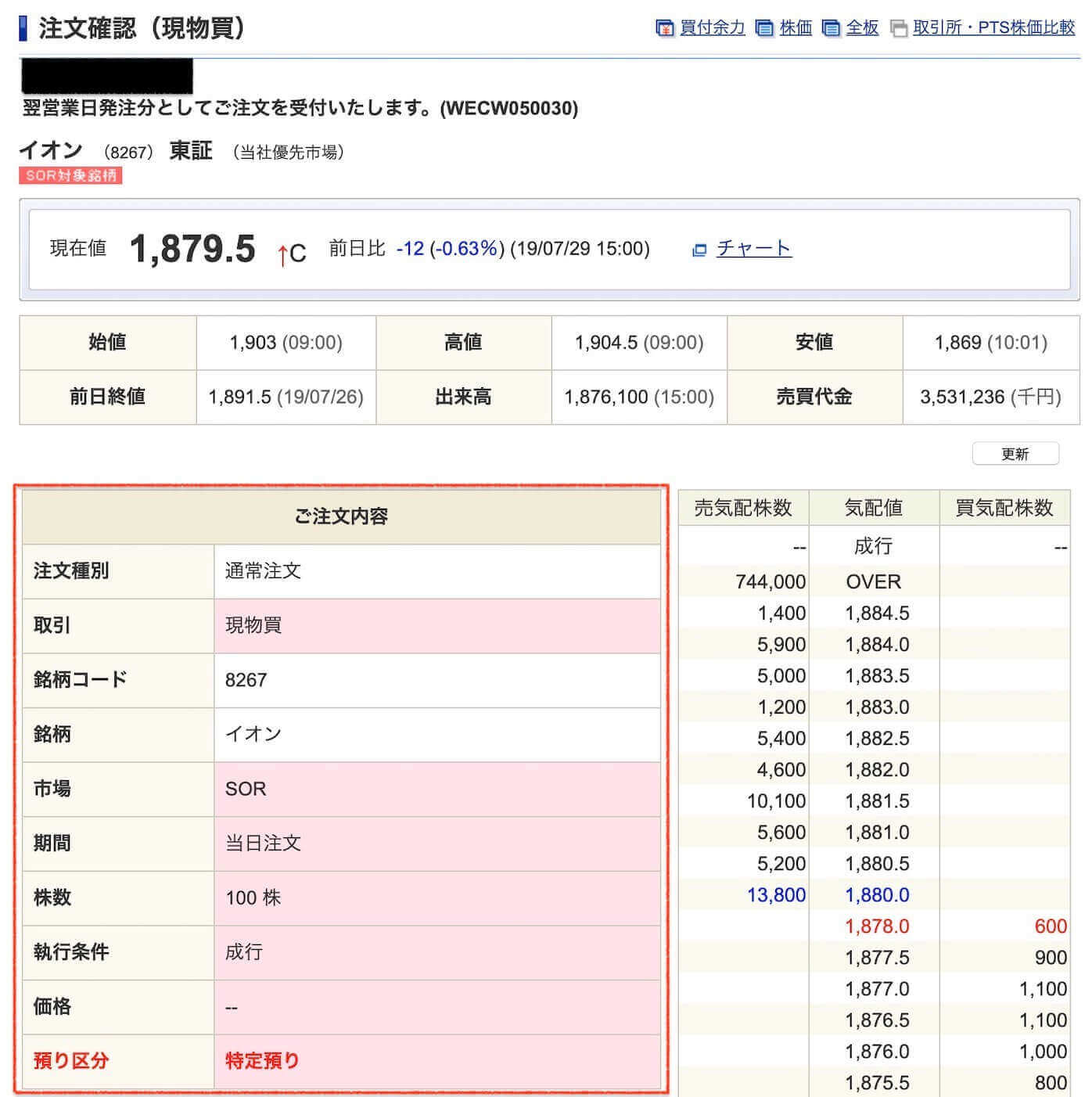
Task: Click the blue 13,800 ask quantity
Action: [x=776, y=895]
